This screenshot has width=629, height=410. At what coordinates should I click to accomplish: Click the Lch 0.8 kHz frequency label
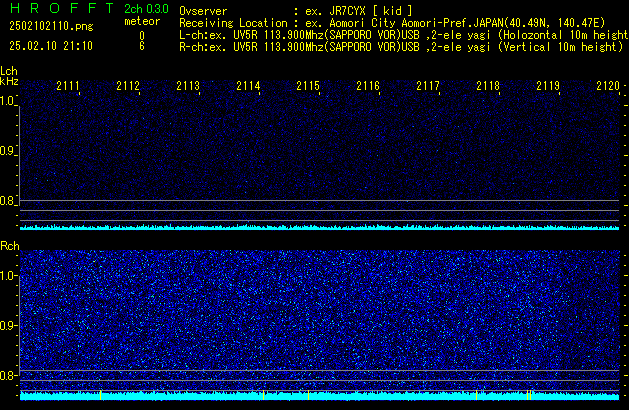(7, 201)
